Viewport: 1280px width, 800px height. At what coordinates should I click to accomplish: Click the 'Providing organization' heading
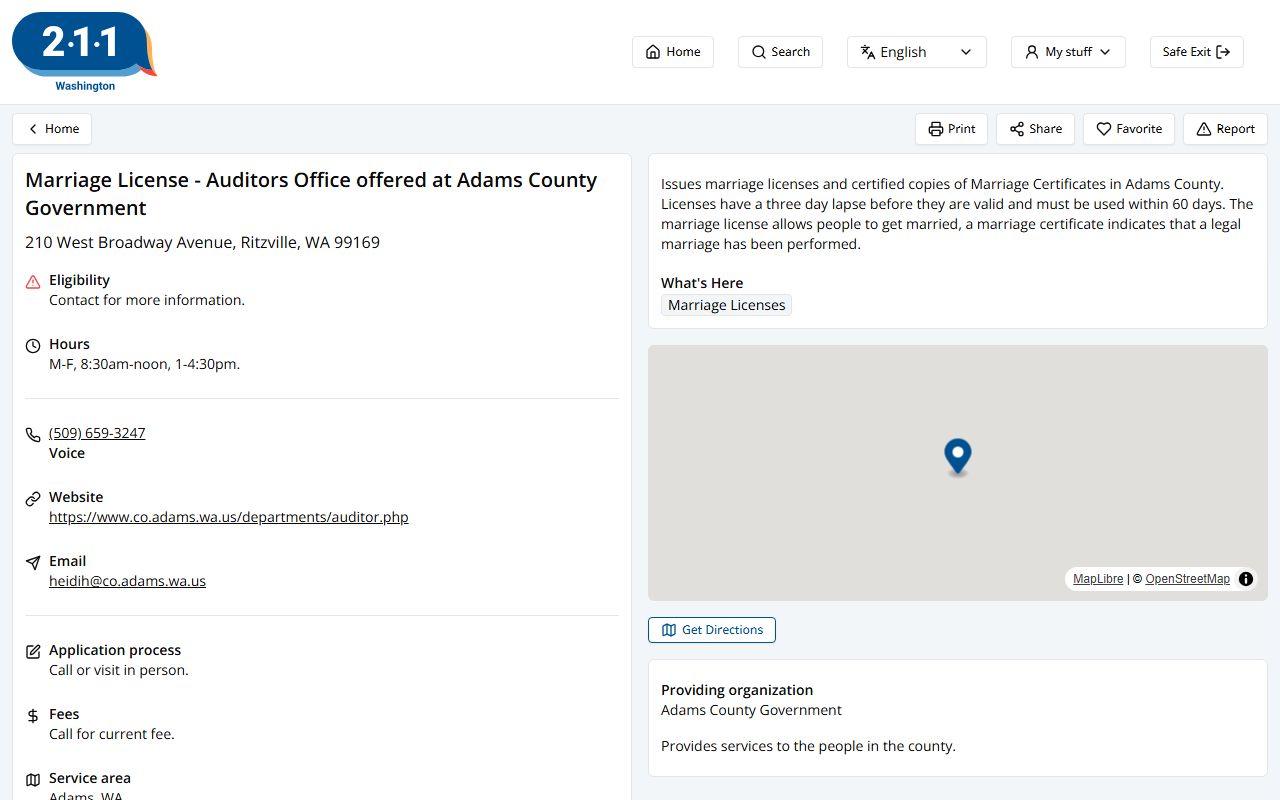(737, 690)
